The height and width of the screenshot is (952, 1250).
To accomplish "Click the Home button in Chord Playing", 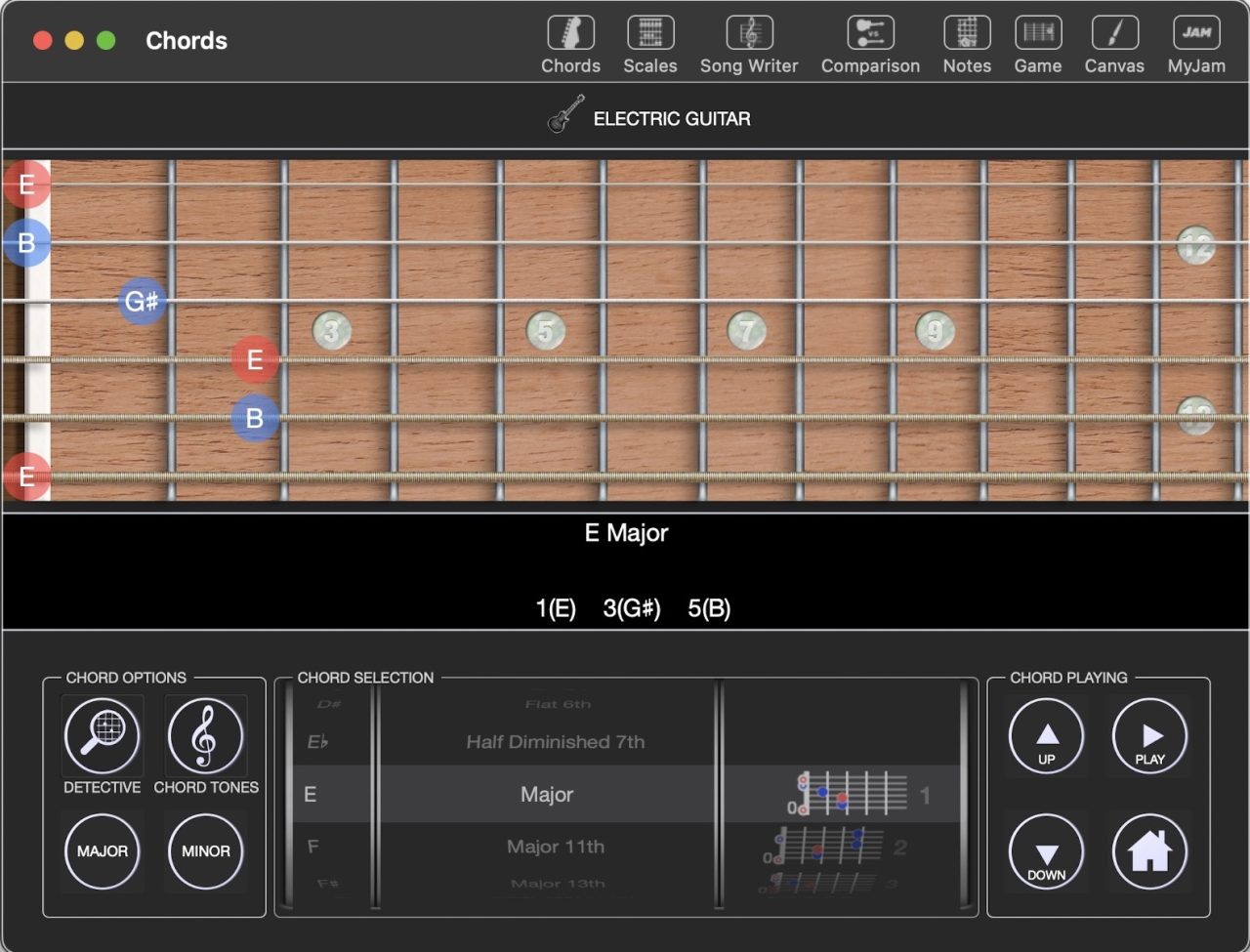I will [x=1150, y=851].
